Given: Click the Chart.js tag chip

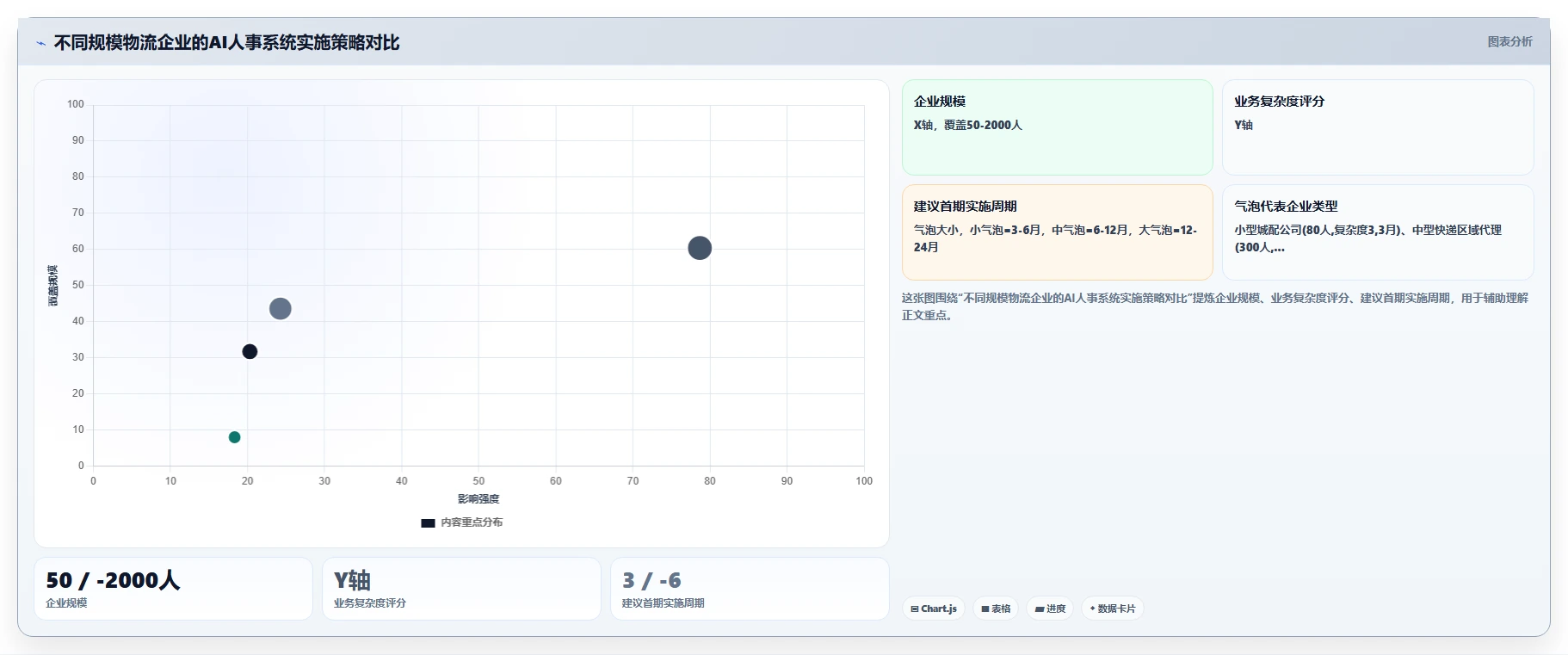Looking at the screenshot, I should coord(934,609).
